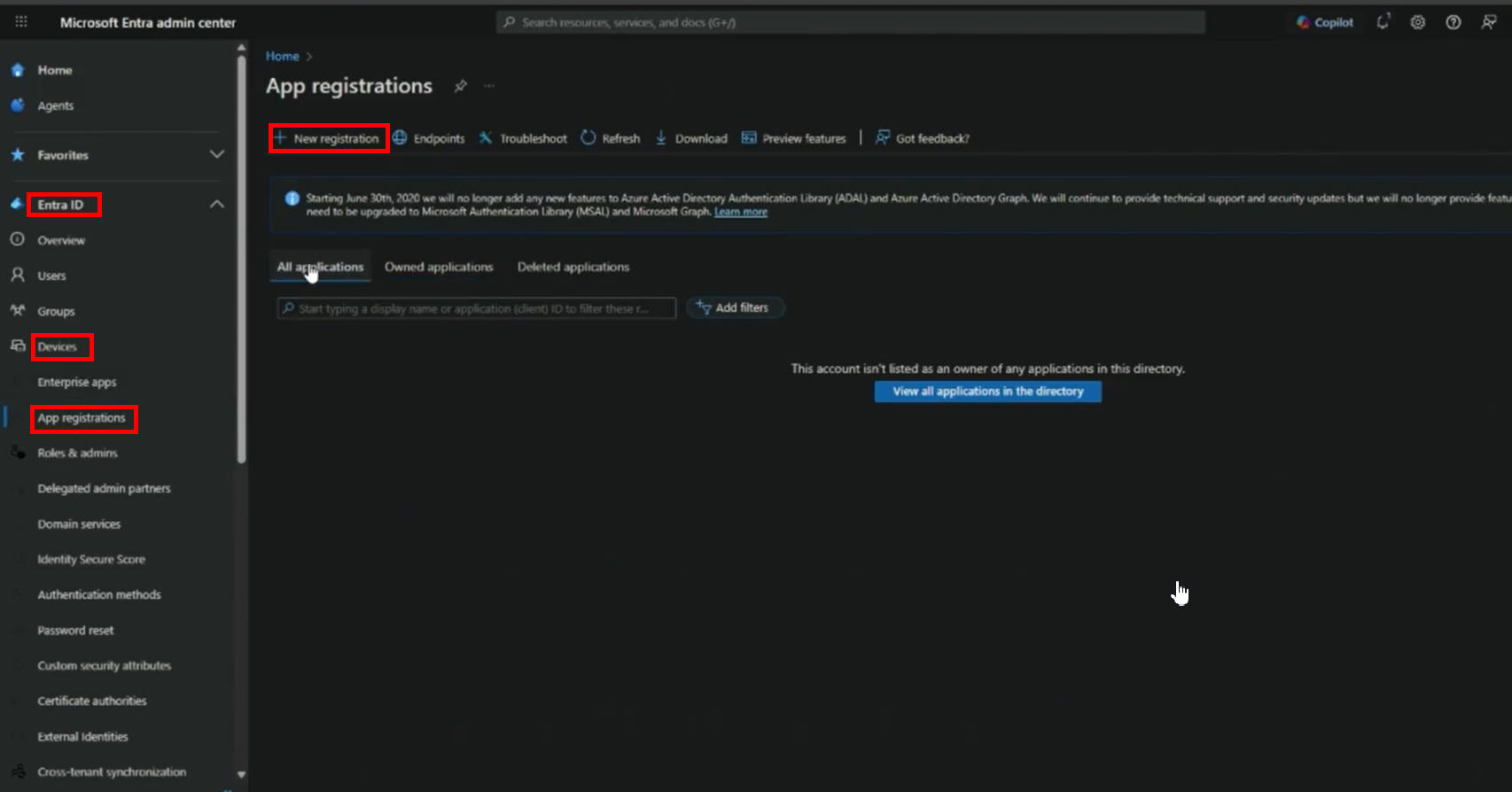Screen dimensions: 1512x792
Task: Open the feedback person icon in header
Action: (1489, 22)
